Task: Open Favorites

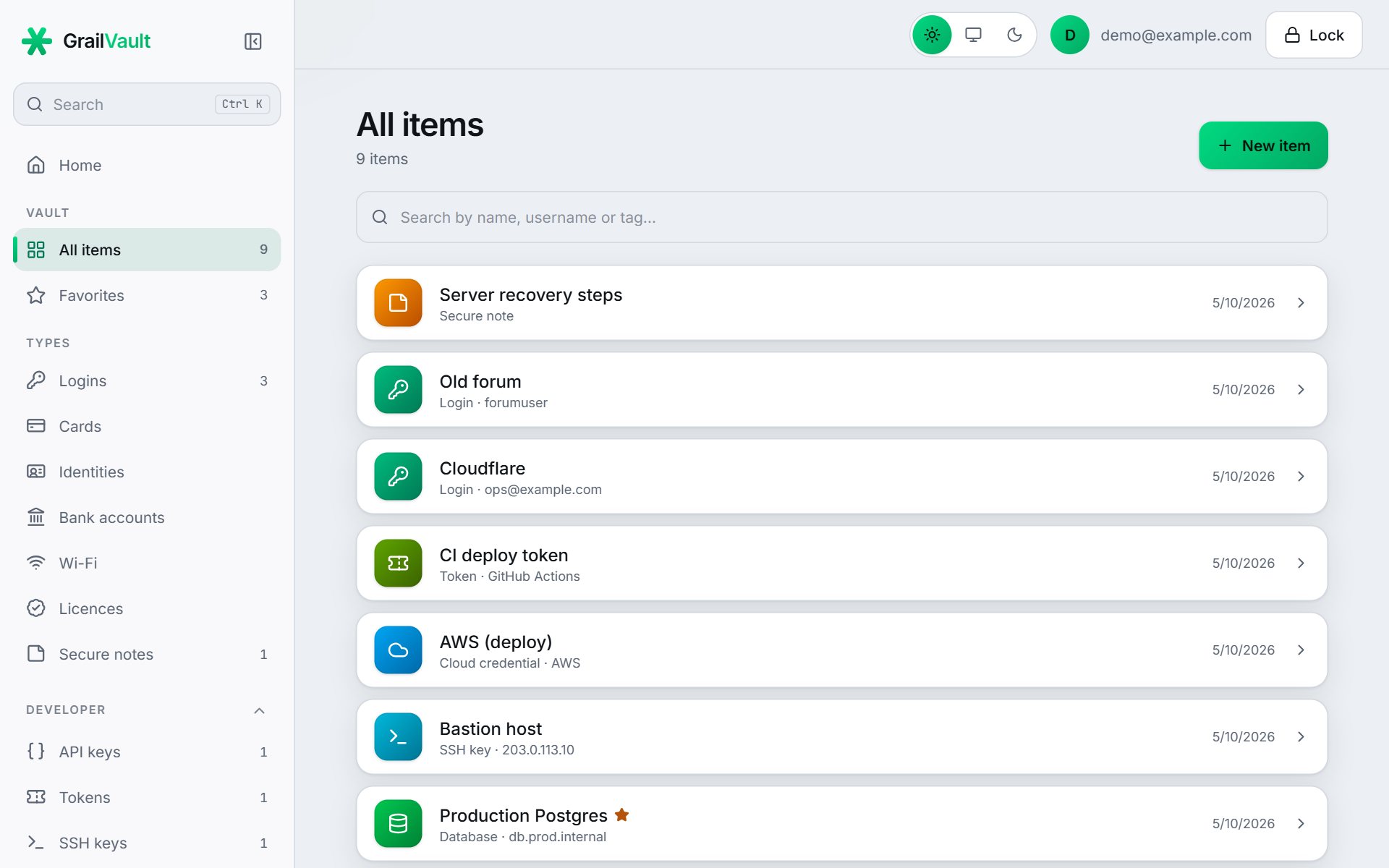Action: pos(147,295)
